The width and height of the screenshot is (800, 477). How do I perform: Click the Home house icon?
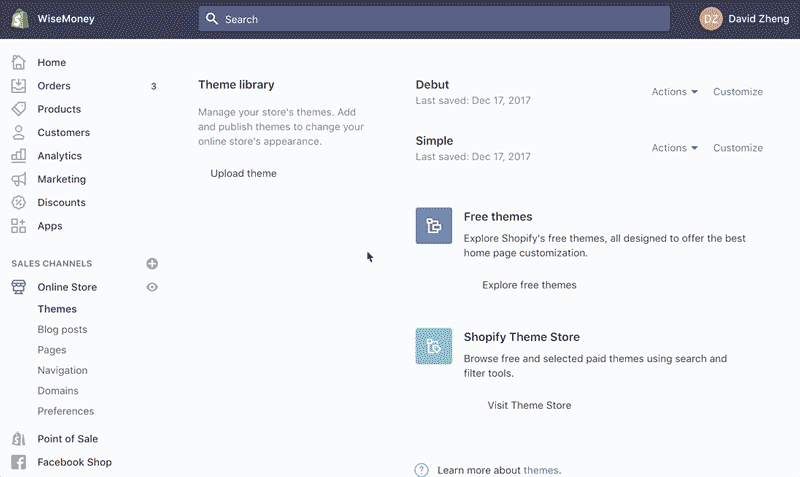tap(18, 62)
